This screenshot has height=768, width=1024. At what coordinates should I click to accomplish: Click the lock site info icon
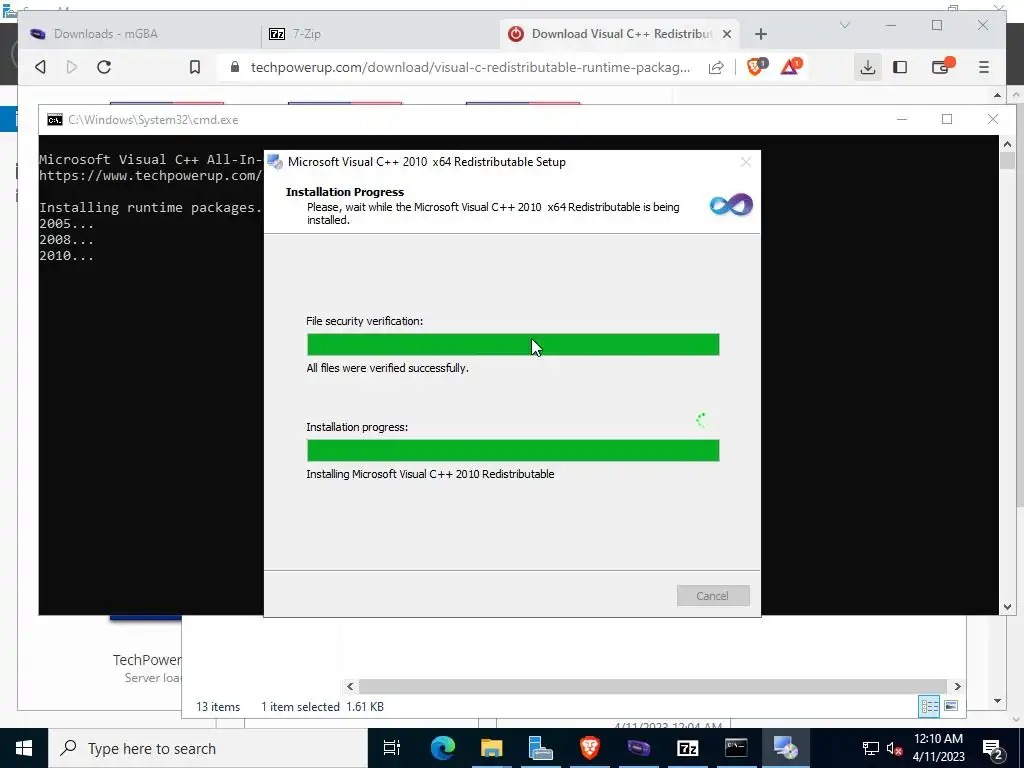(x=235, y=67)
